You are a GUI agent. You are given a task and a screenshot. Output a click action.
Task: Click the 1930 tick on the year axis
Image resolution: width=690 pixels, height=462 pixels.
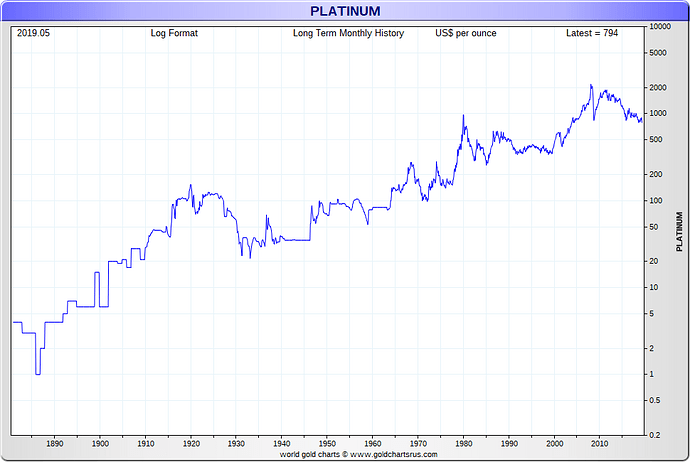pos(236,442)
